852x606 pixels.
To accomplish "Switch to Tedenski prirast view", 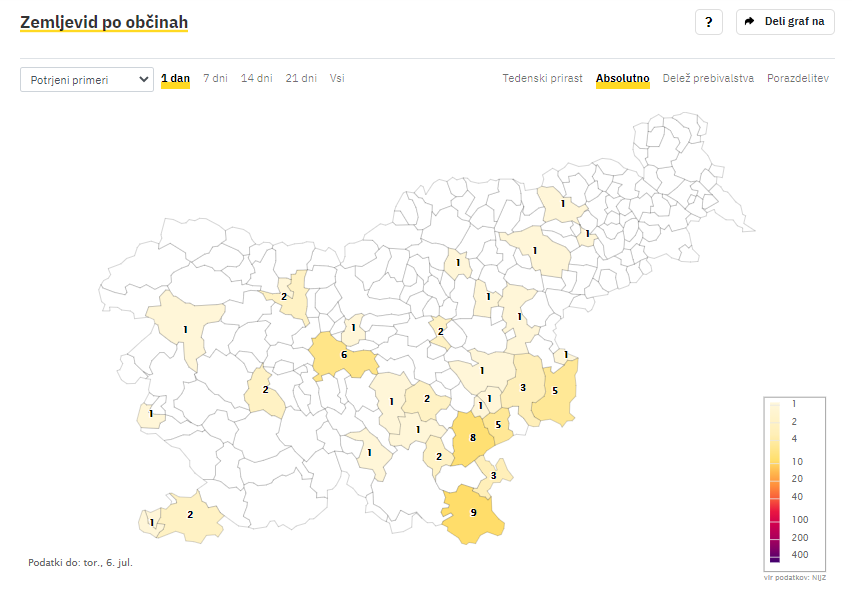I will pos(542,78).
